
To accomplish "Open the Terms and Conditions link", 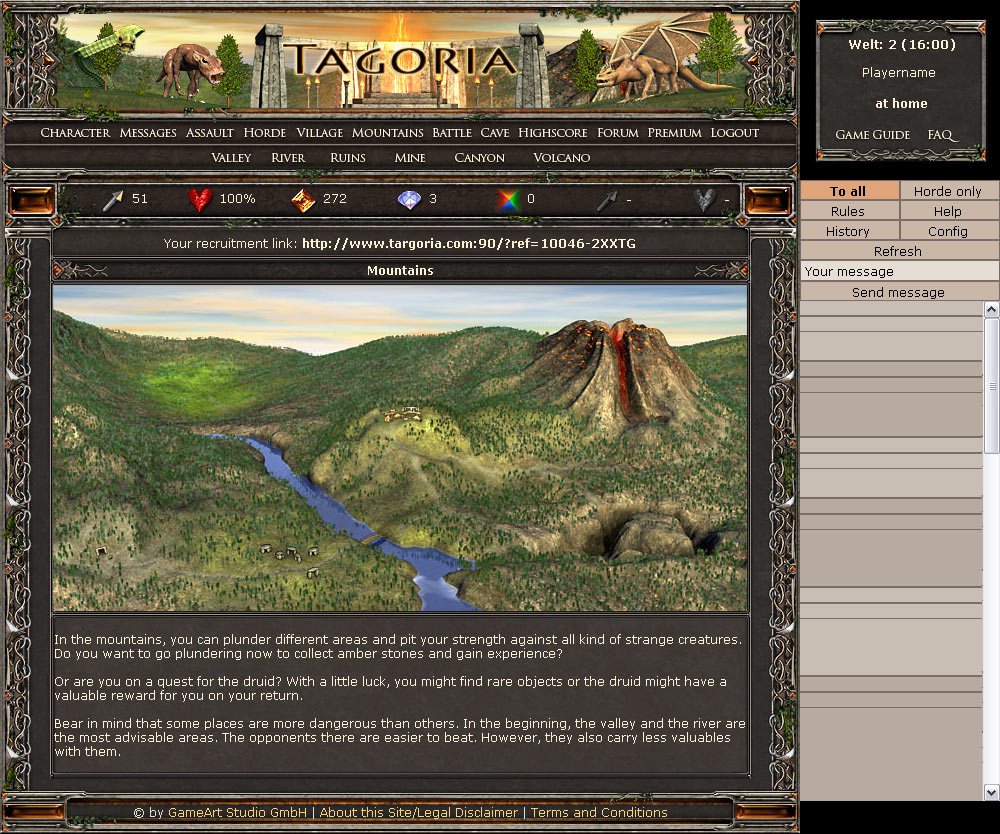I will click(599, 812).
